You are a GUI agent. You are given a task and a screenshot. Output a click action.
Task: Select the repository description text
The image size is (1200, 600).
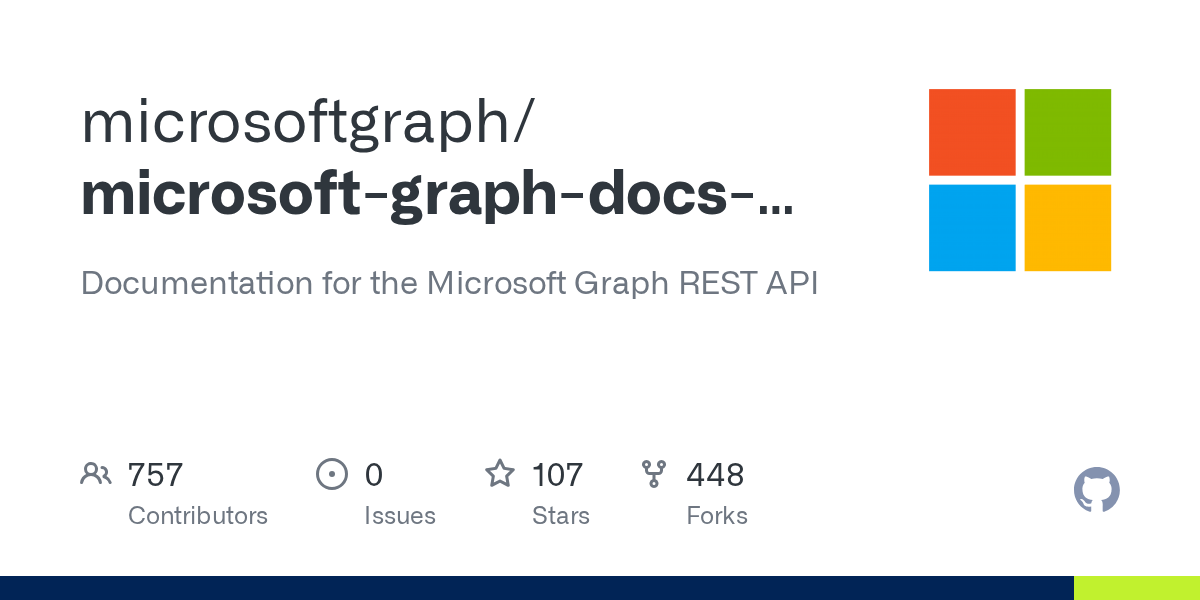coord(450,283)
